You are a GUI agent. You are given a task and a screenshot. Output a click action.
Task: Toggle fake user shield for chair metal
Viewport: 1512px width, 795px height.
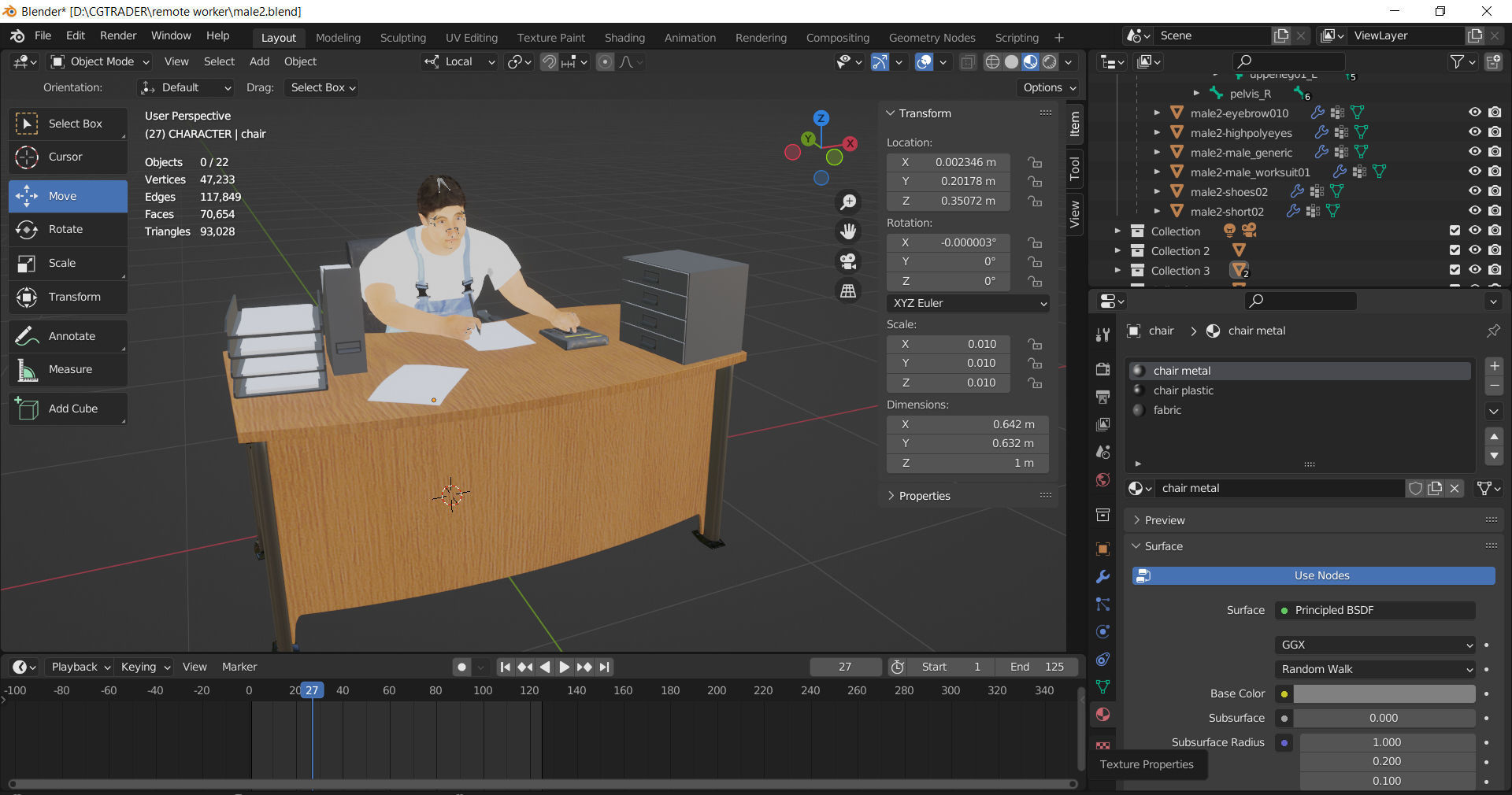pos(1415,488)
